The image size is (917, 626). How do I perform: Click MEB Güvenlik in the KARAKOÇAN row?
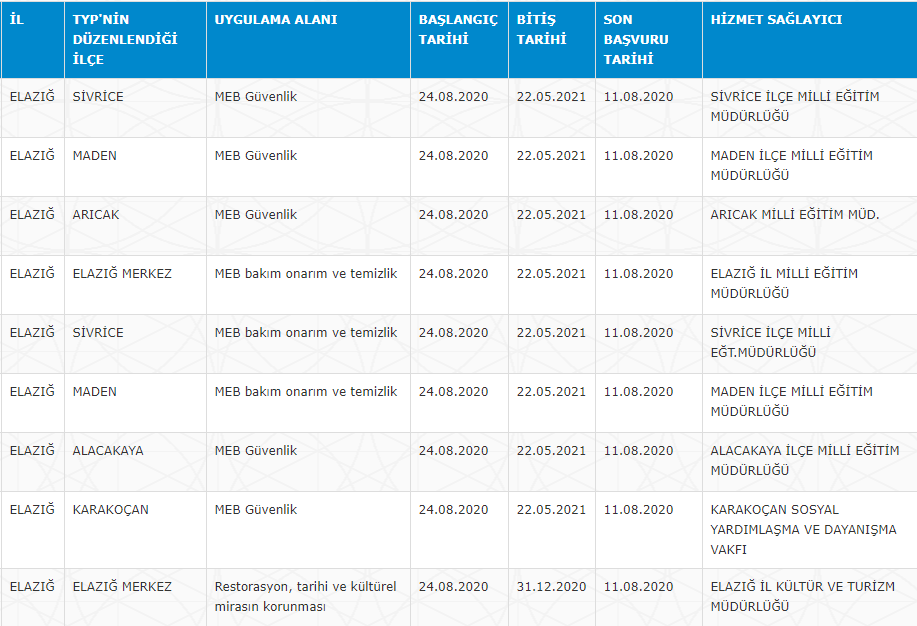[x=256, y=510]
